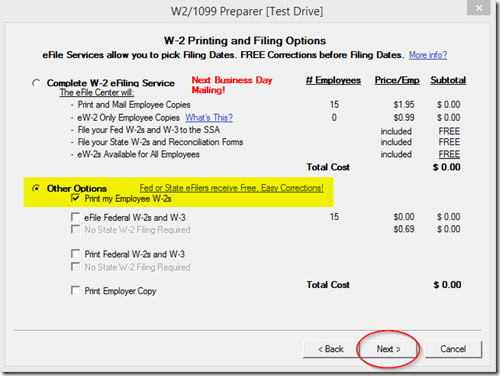Image resolution: width=500 pixels, height=376 pixels.
Task: Click 'eW-2s Available for All Employees' text
Action: [x=138, y=154]
